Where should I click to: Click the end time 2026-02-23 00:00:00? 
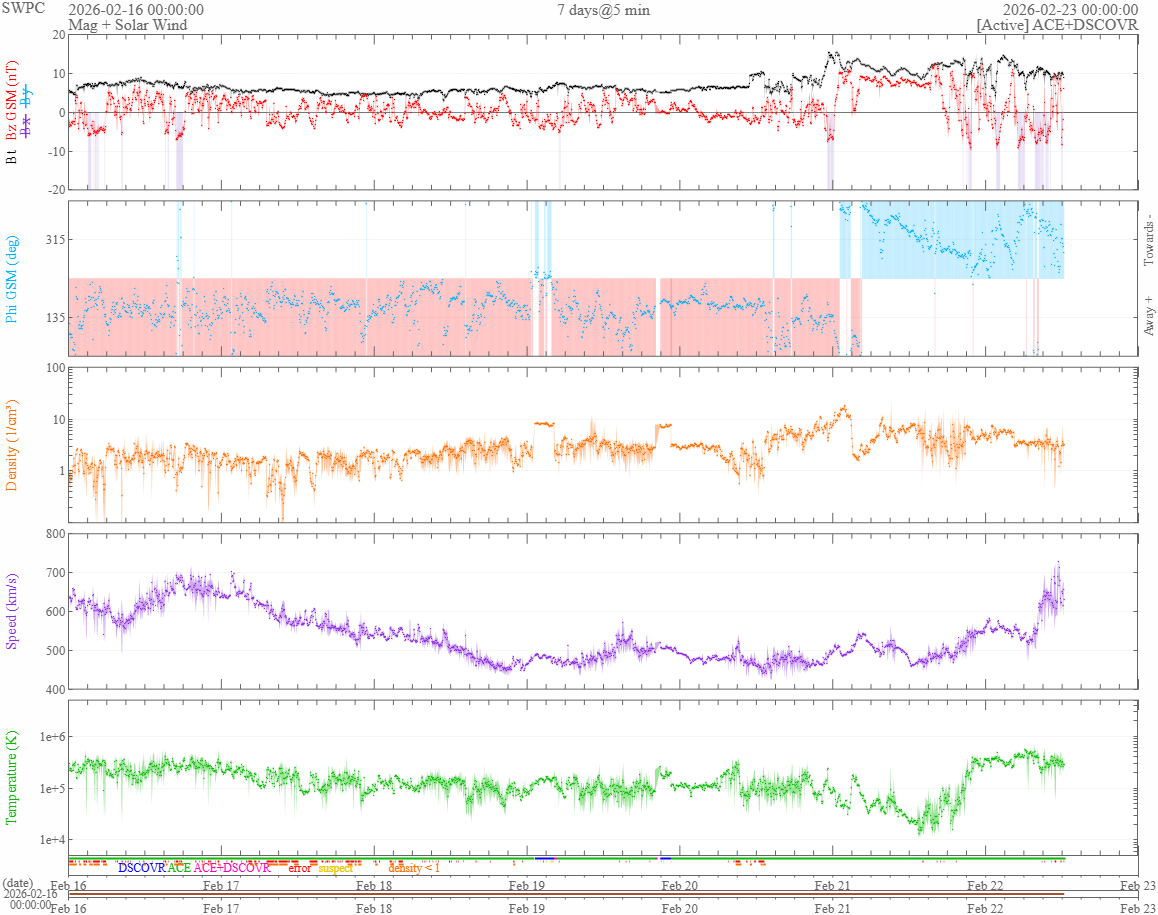click(x=1070, y=10)
